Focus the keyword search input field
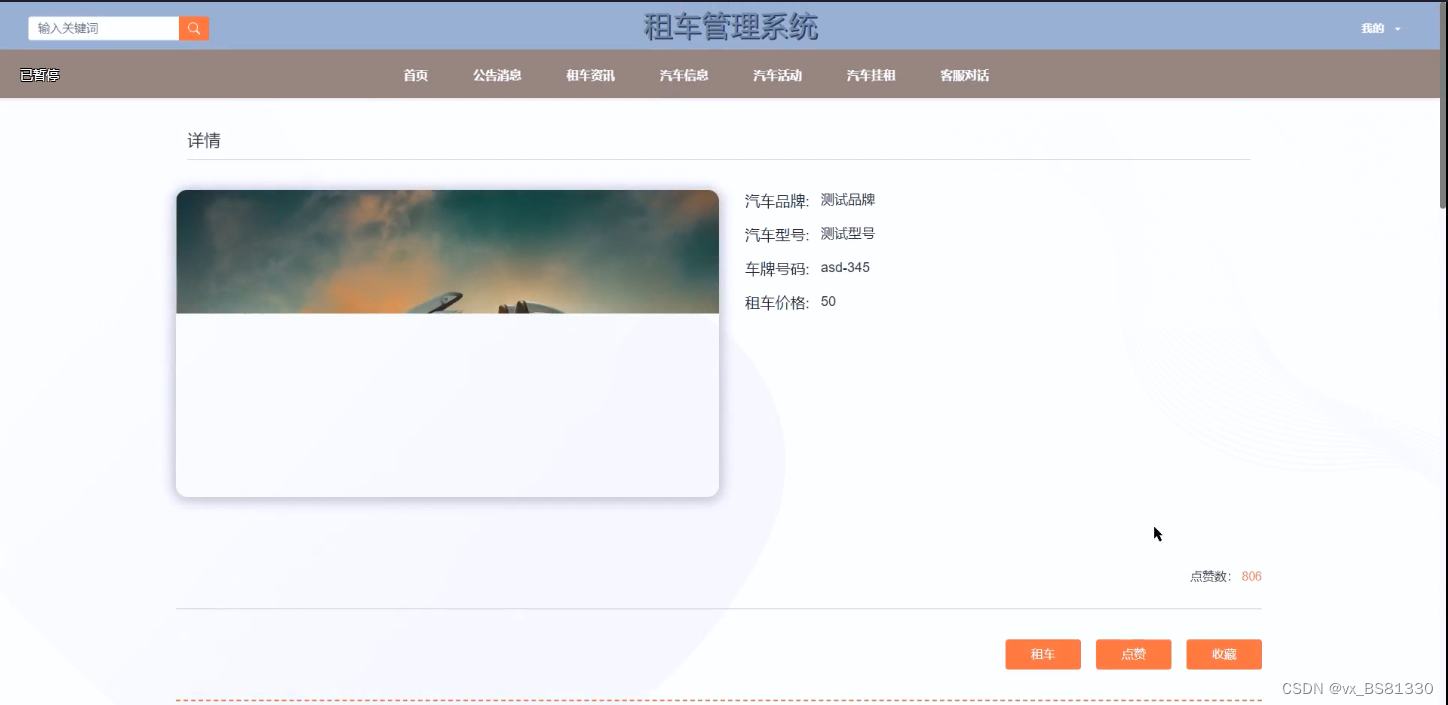The width and height of the screenshot is (1448, 705). click(104, 28)
